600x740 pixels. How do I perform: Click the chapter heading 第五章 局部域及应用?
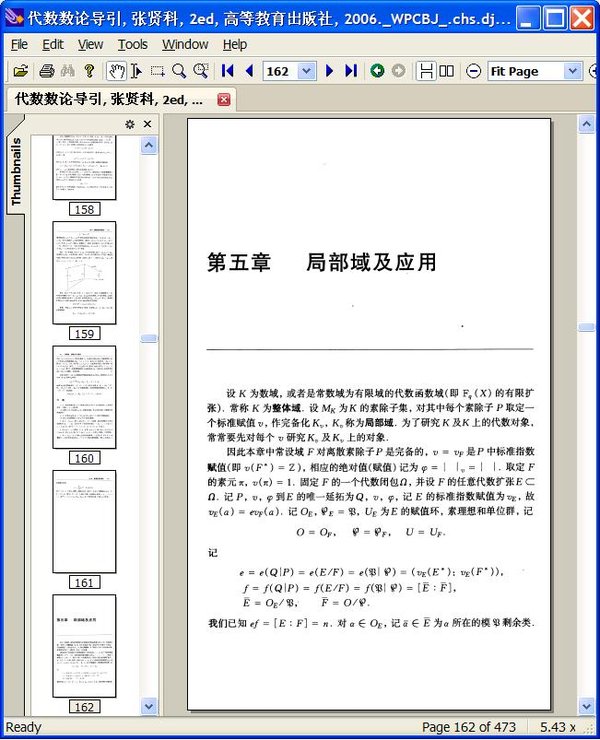(321, 262)
